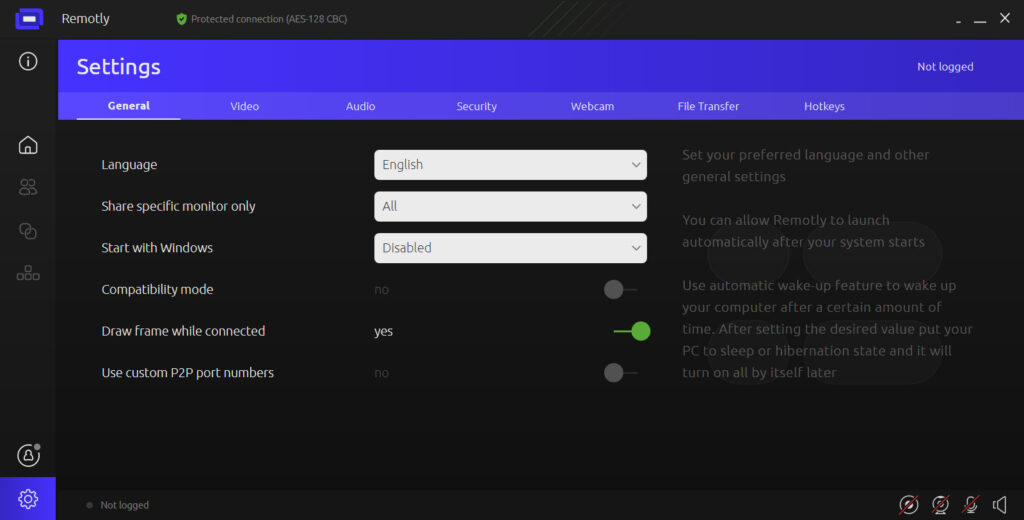Open the contacts people sidebar icon
The height and width of the screenshot is (520, 1024).
[x=28, y=187]
